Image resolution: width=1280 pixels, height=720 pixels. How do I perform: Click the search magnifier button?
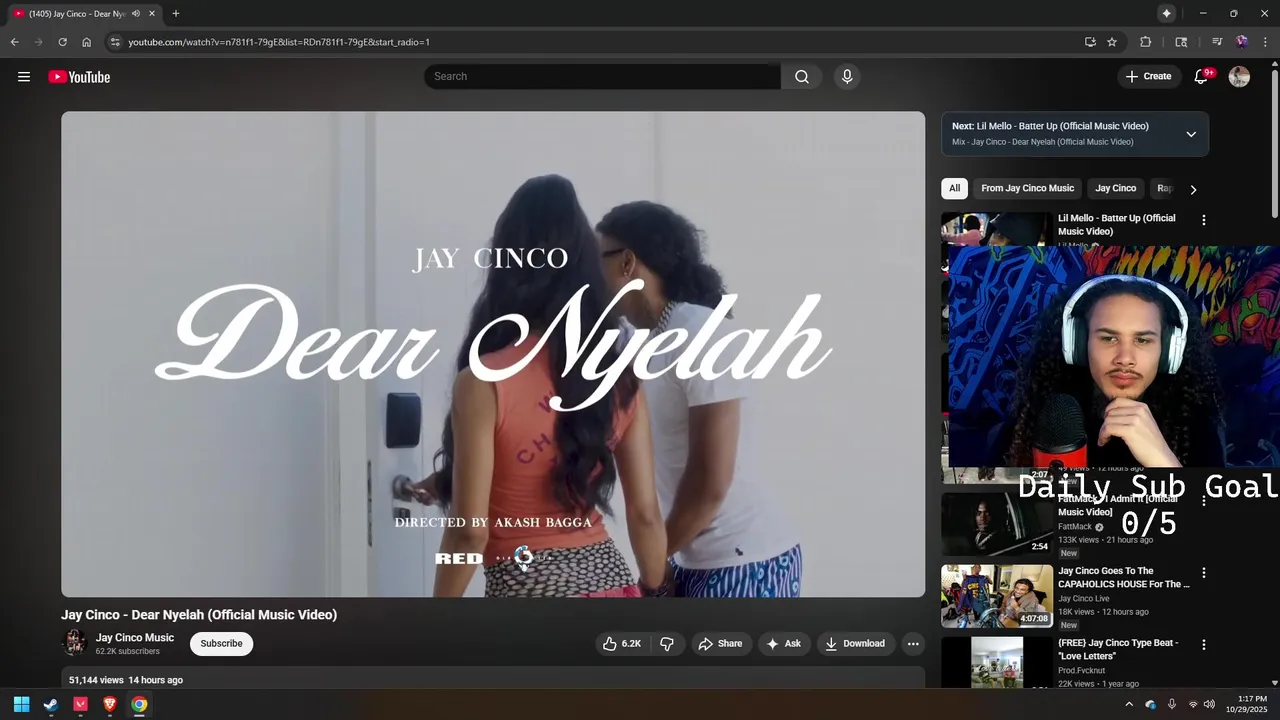pyautogui.click(x=802, y=77)
